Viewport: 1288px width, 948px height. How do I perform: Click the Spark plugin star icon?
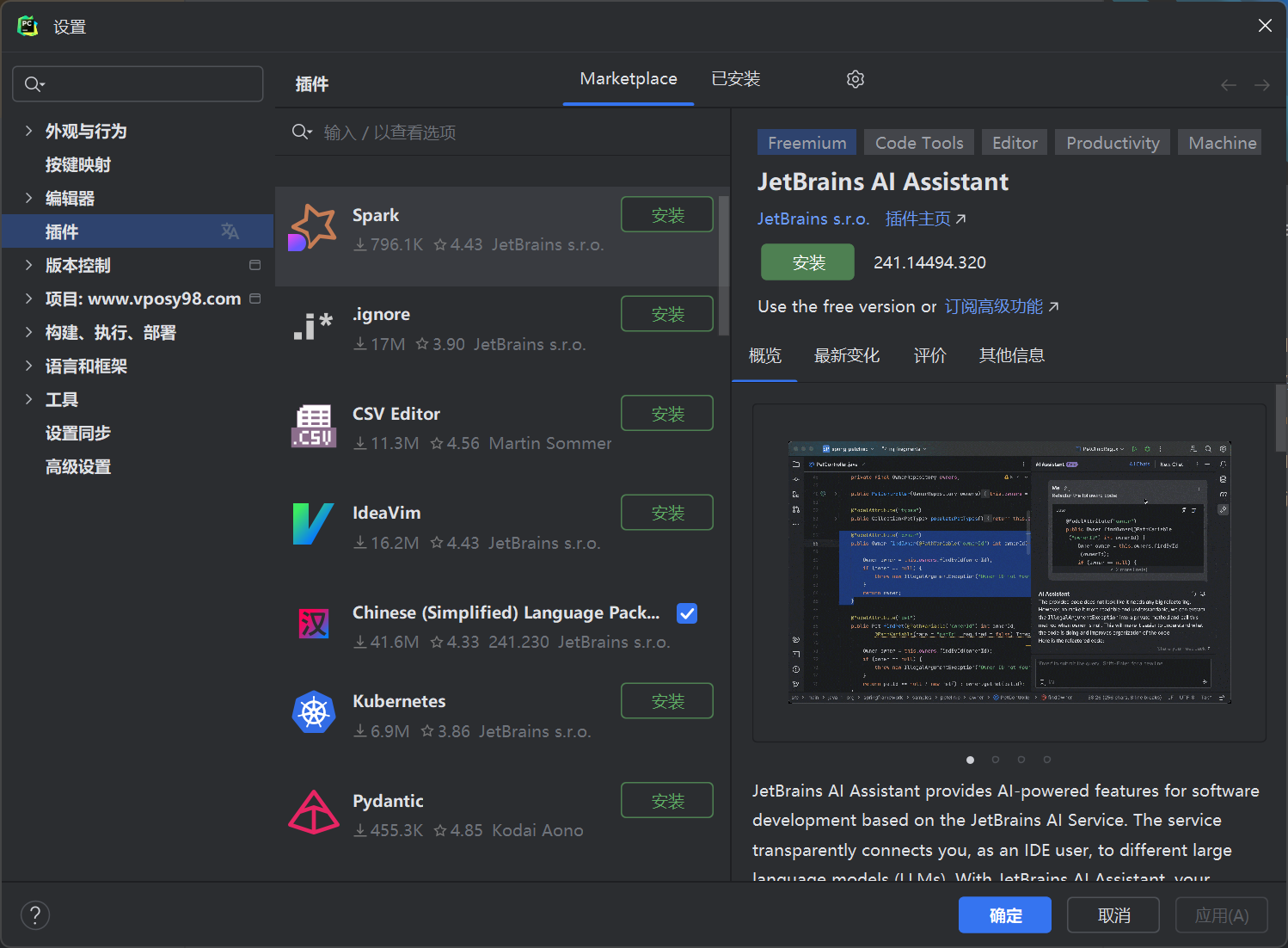pos(313,228)
